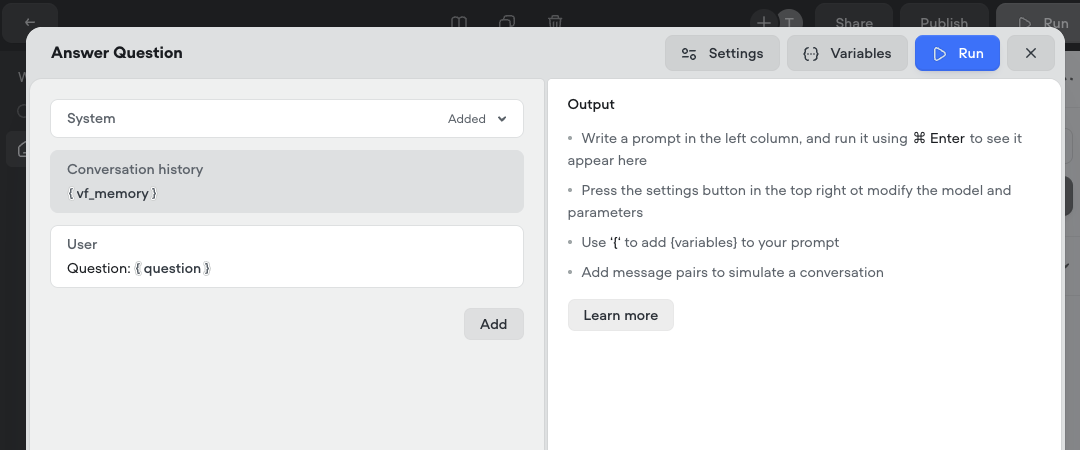Click the Added status label in the System row

[466, 119]
